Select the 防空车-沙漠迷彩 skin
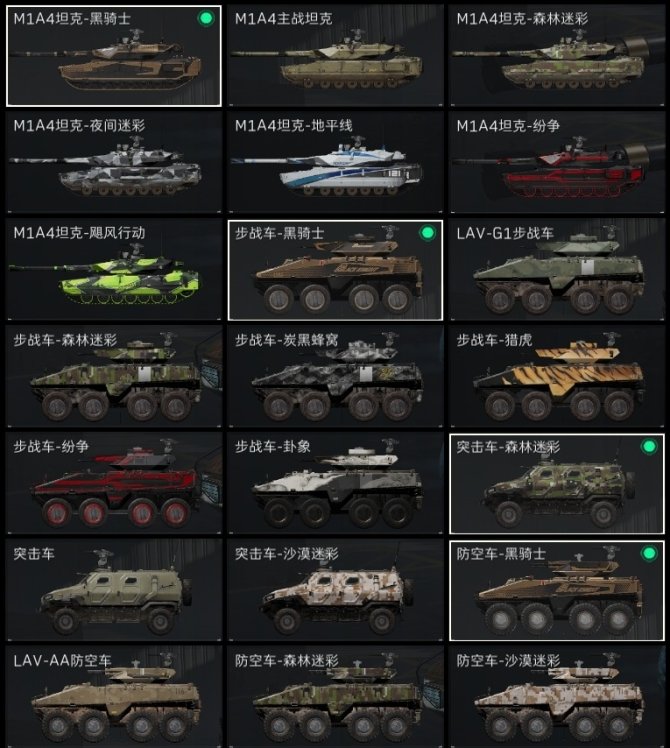The image size is (670, 748). coord(557,697)
